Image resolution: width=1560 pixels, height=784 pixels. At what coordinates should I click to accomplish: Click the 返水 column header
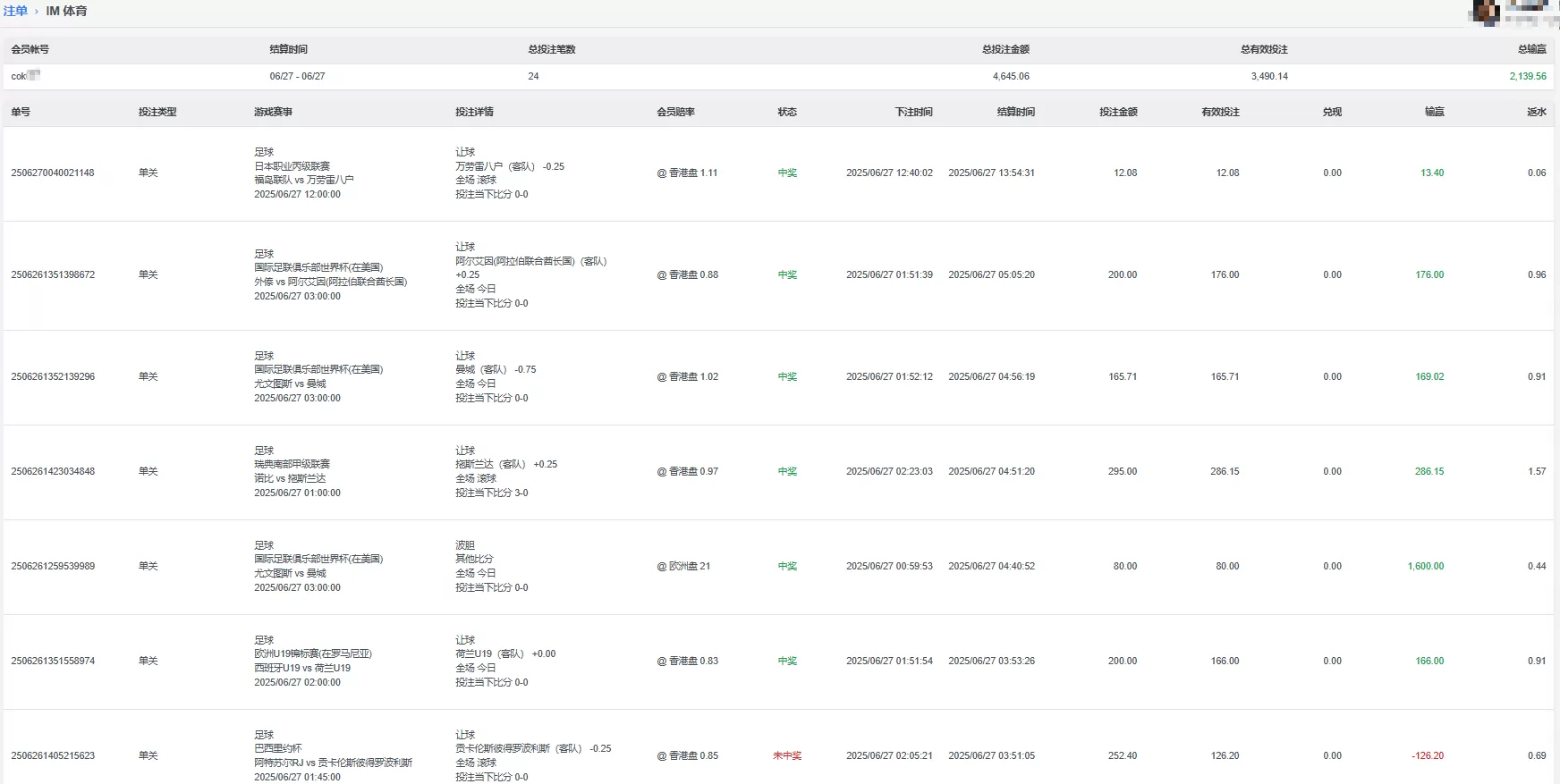[1536, 112]
